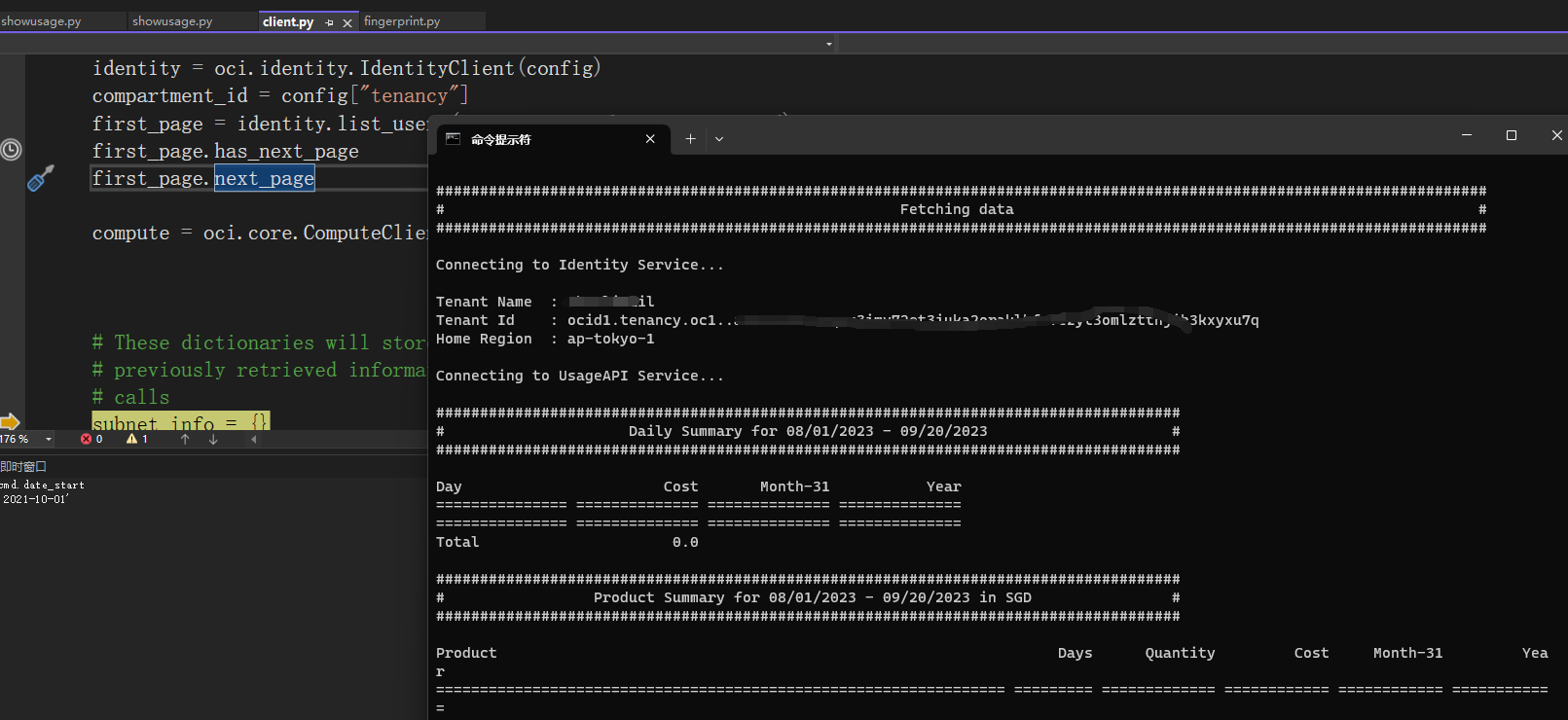The height and width of the screenshot is (720, 1568).
Task: Close the client.py tab
Action: [x=347, y=22]
